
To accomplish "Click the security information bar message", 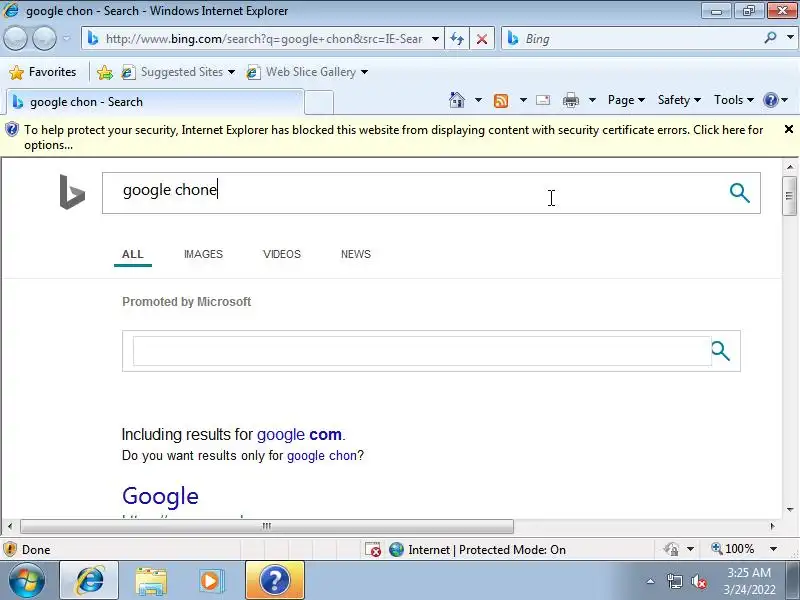I will click(x=393, y=137).
